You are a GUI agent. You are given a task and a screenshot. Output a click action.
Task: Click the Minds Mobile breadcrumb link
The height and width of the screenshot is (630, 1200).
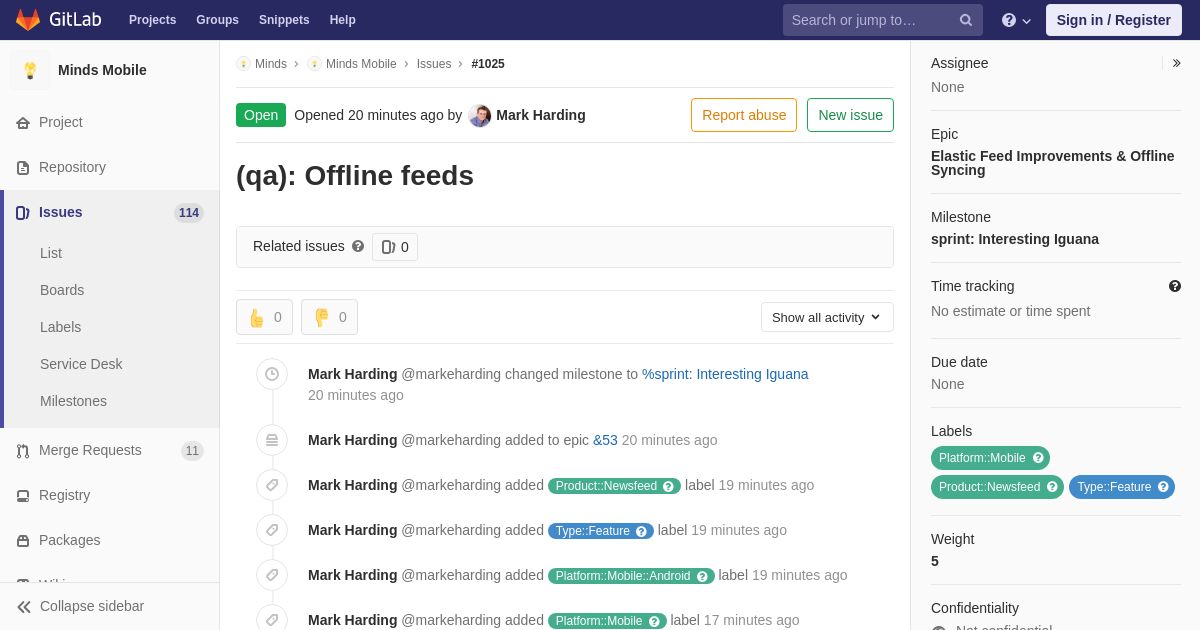coord(361,64)
